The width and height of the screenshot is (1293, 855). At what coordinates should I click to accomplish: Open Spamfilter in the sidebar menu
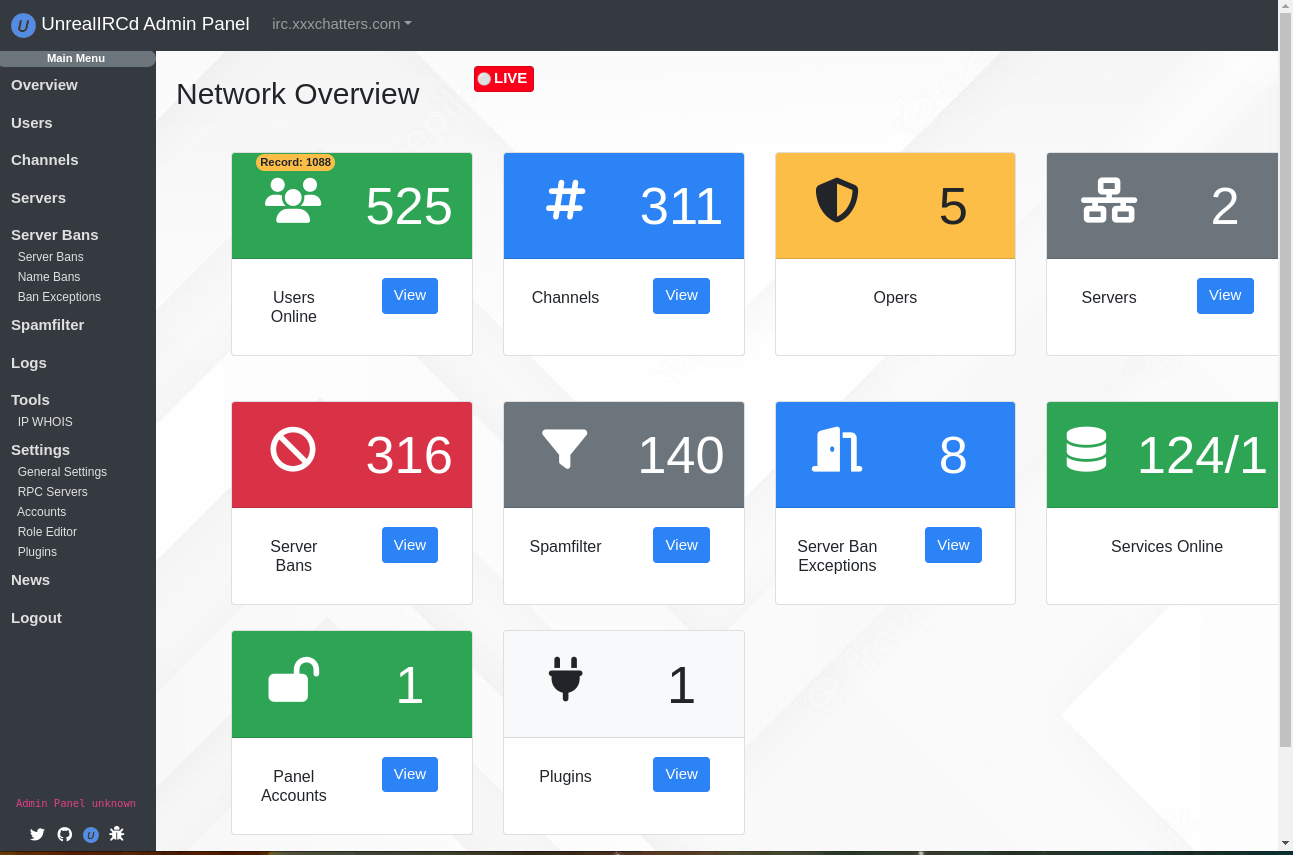coord(48,325)
